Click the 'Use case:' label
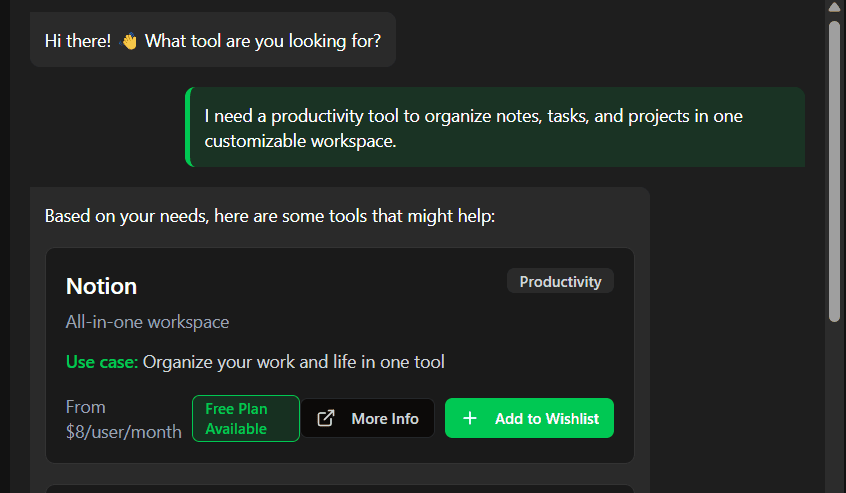The image size is (846, 493). [x=102, y=362]
